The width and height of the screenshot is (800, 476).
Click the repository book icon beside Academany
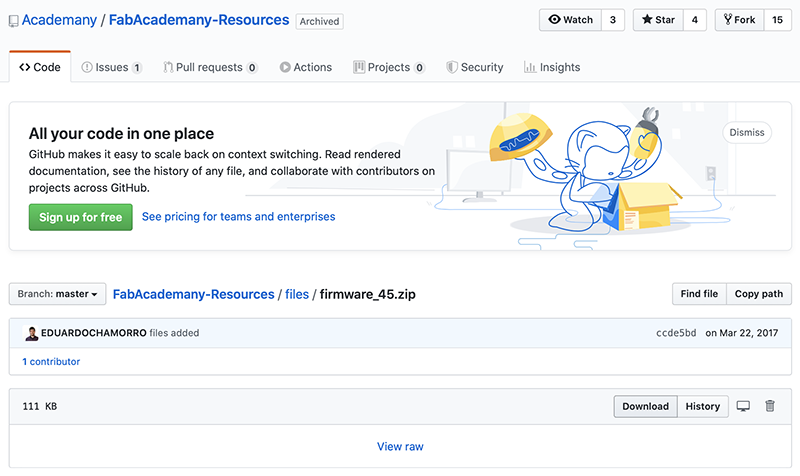pyautogui.click(x=14, y=21)
